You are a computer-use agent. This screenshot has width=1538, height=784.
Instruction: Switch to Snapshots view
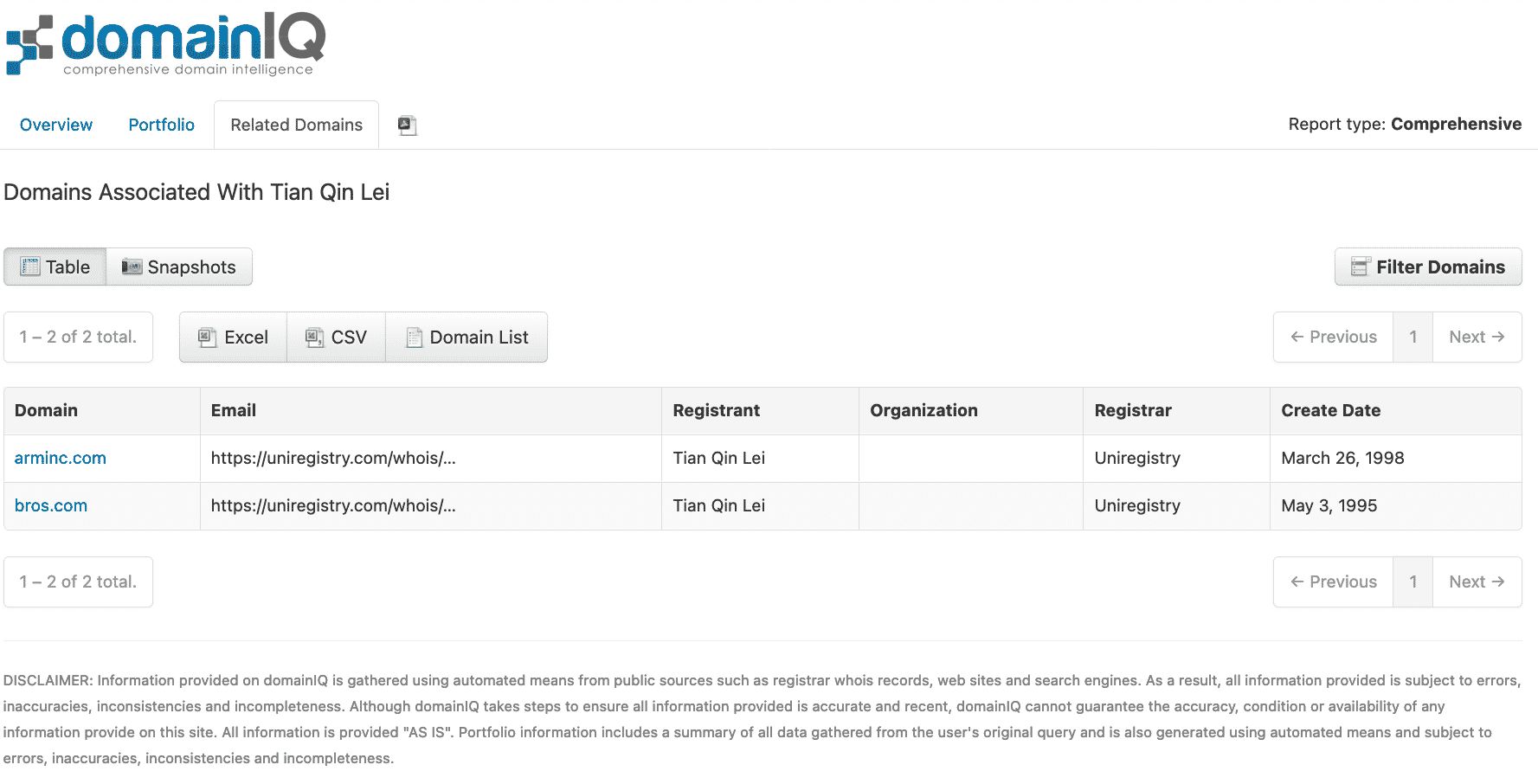point(179,267)
